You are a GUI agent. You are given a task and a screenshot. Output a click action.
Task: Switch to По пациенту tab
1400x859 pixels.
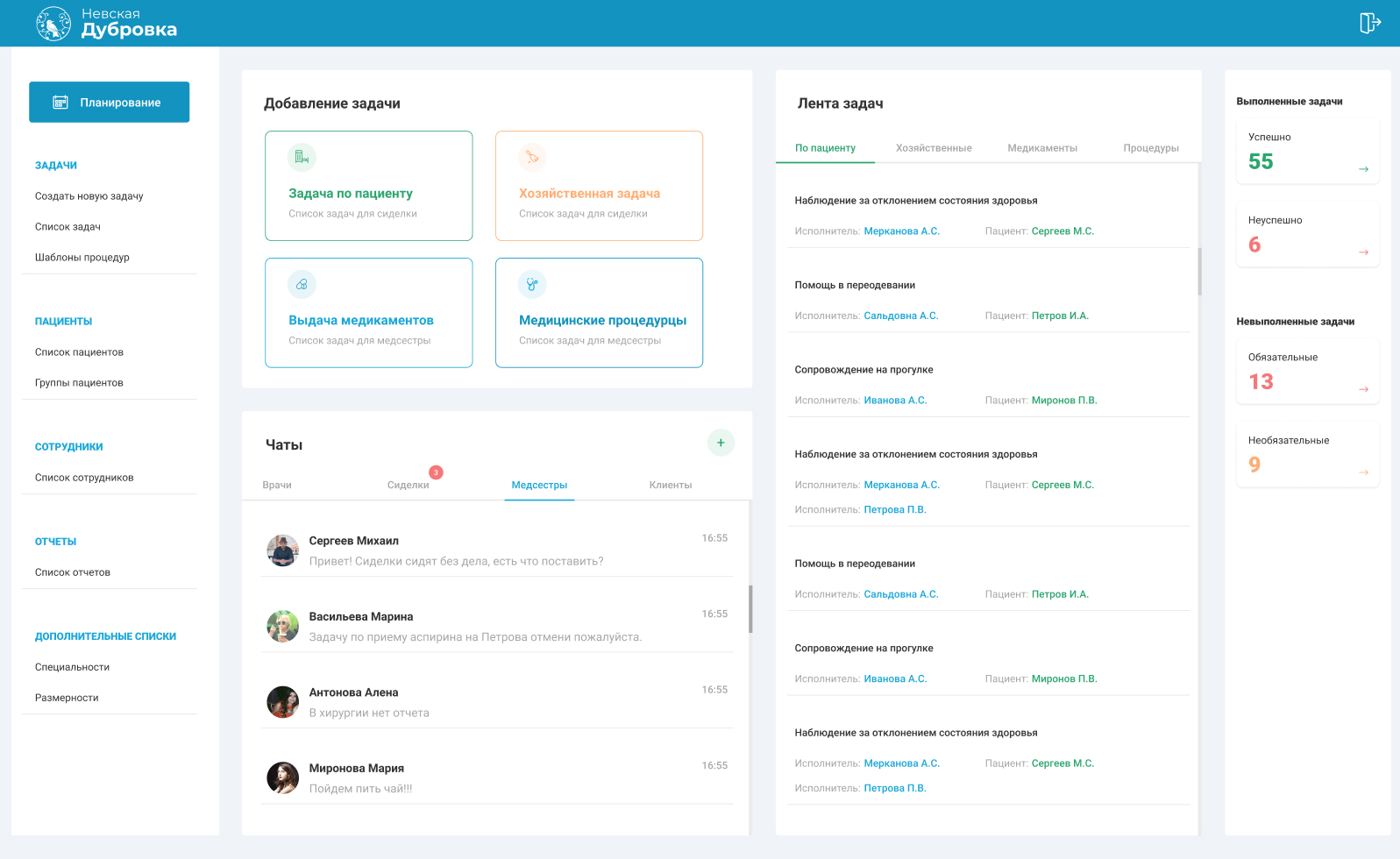click(825, 148)
